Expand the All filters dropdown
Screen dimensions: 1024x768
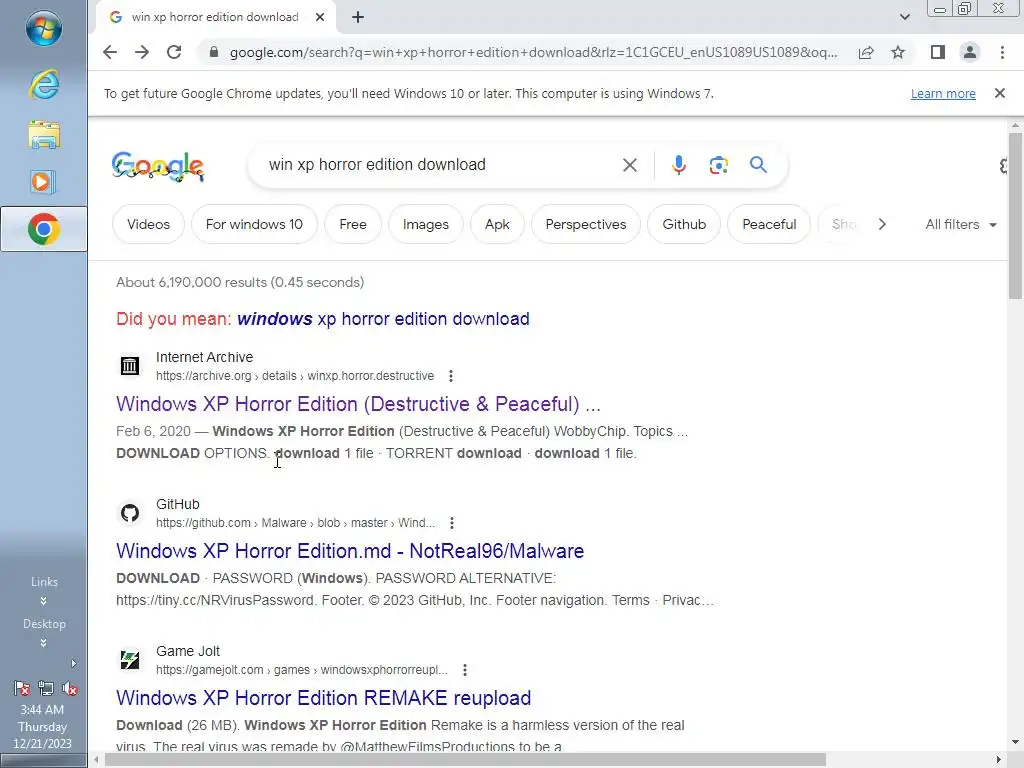(961, 224)
